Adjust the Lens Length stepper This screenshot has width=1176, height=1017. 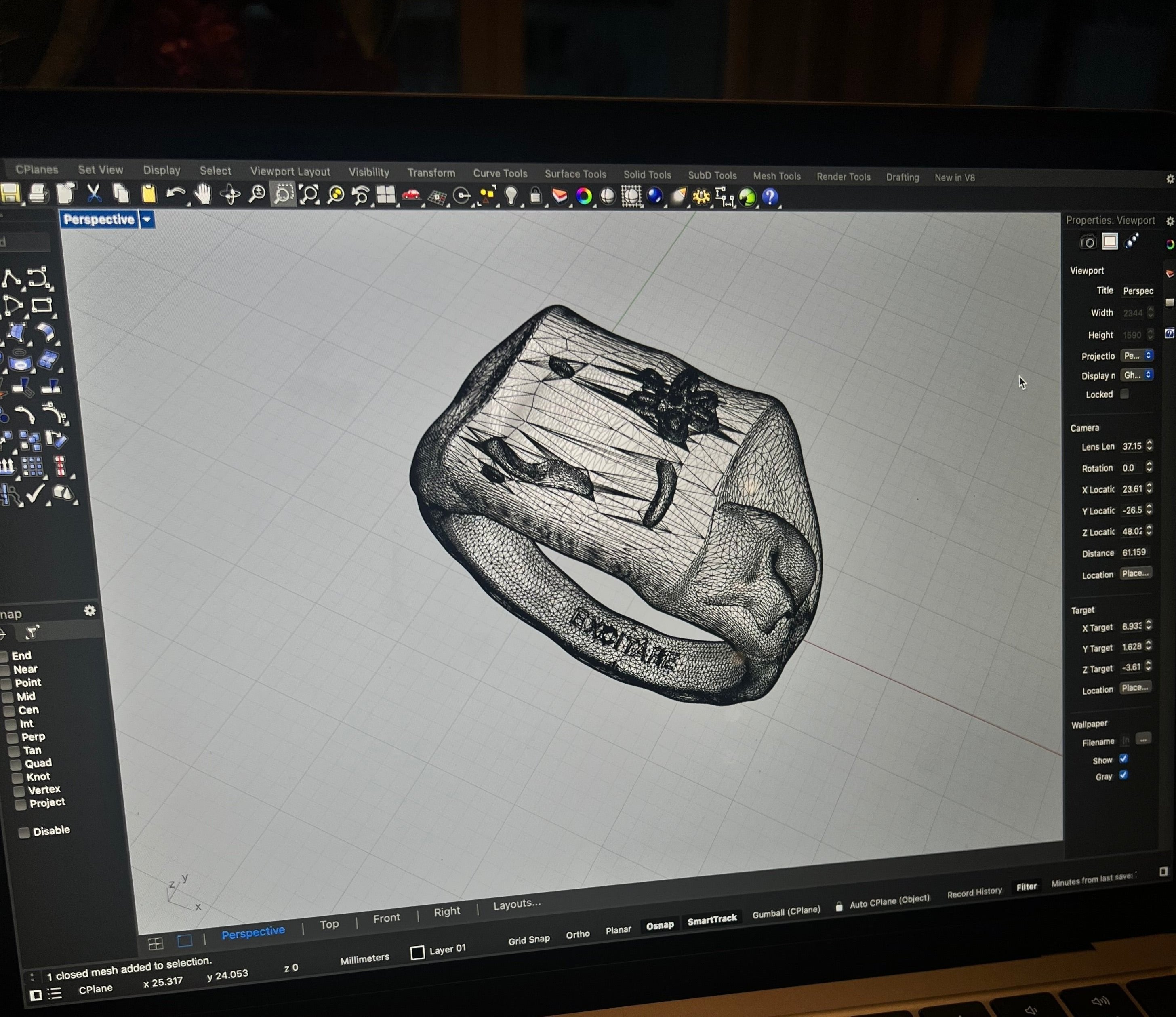[1149, 446]
